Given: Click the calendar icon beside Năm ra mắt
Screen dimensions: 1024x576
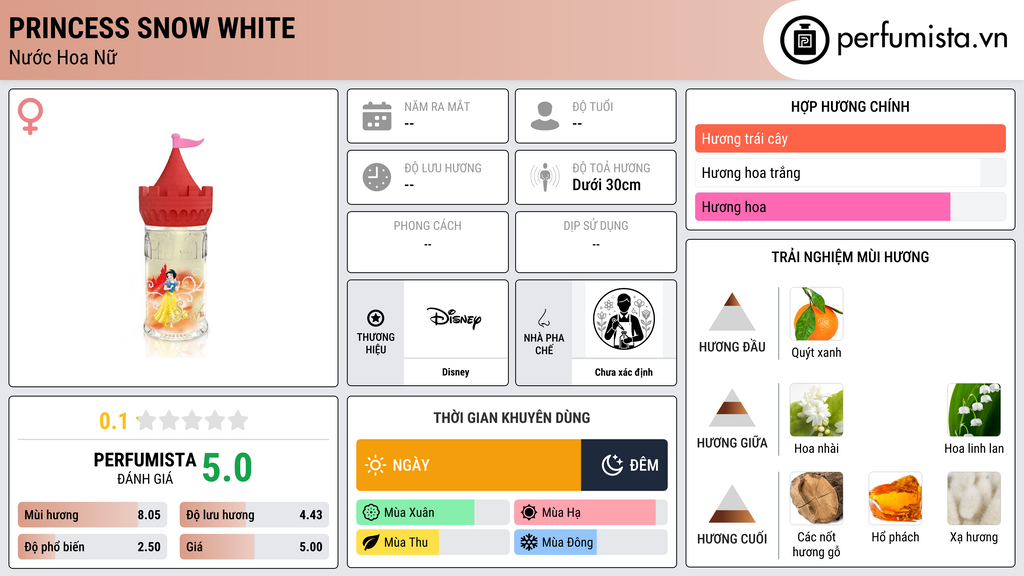Looking at the screenshot, I should (377, 116).
